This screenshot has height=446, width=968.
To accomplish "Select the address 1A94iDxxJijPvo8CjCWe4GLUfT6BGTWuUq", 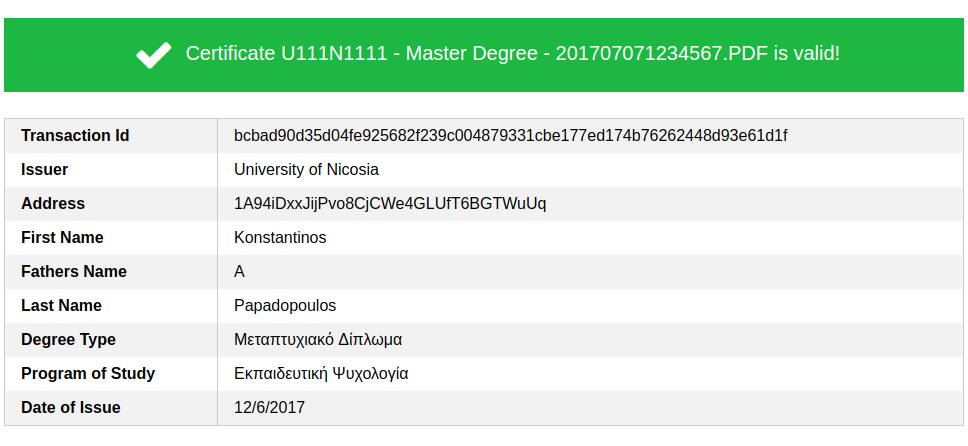I will [390, 204].
